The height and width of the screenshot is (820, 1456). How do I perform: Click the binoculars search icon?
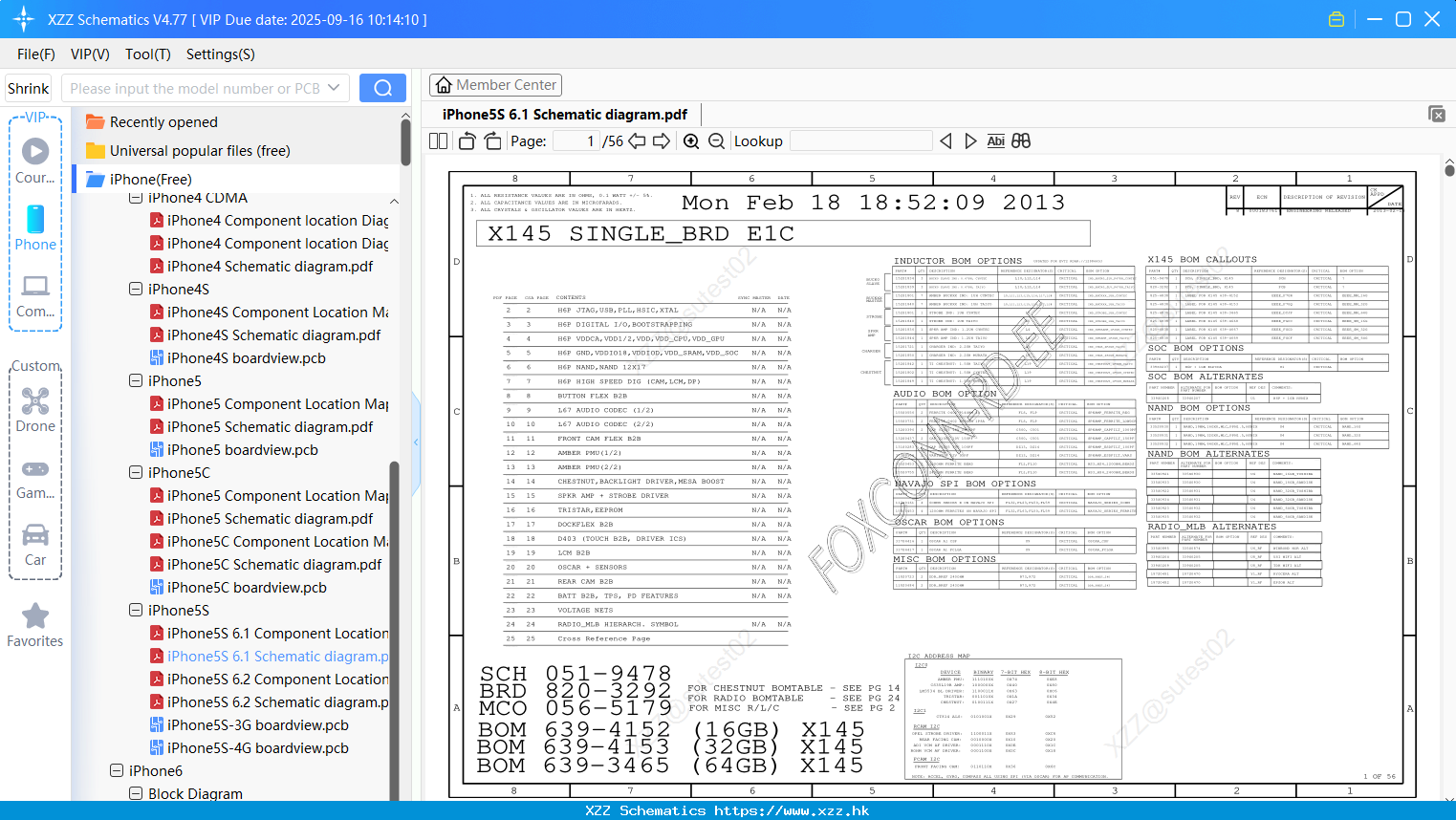pyautogui.click(x=1021, y=141)
